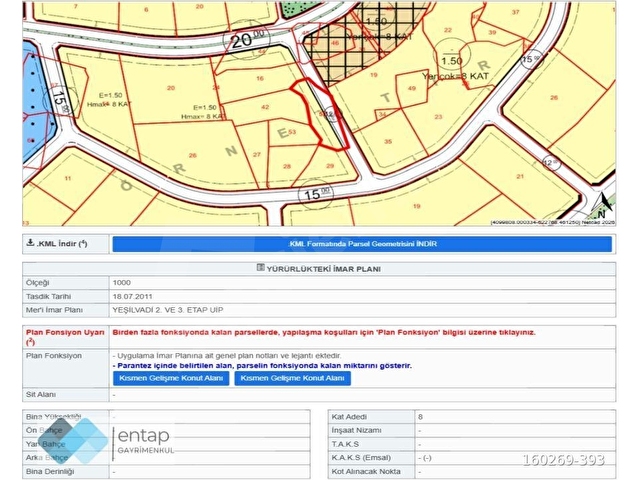Image resolution: width=640 pixels, height=480 pixels.
Task: Click the Sit Alanı row label
Action: 41,394
